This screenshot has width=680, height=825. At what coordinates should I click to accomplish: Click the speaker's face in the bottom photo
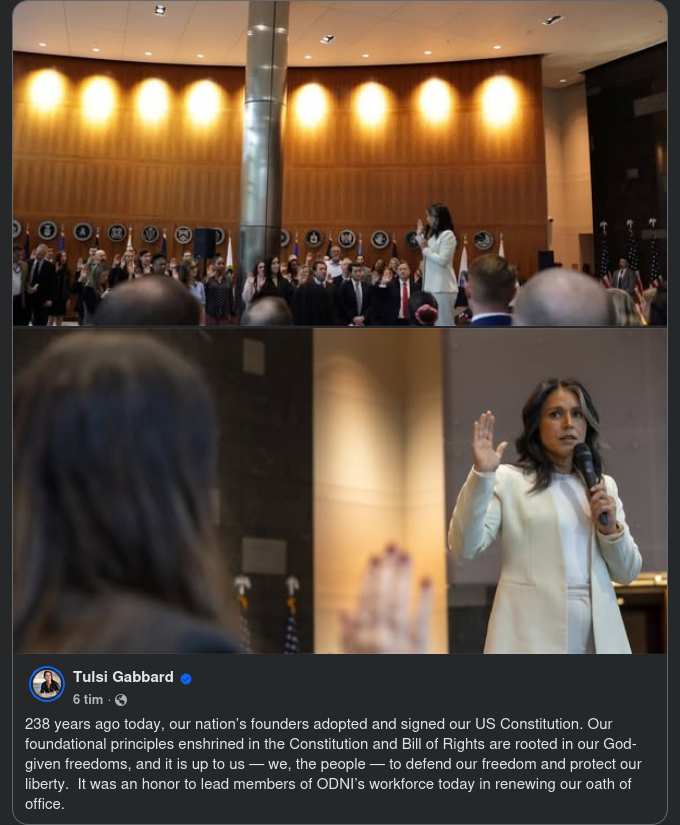563,424
